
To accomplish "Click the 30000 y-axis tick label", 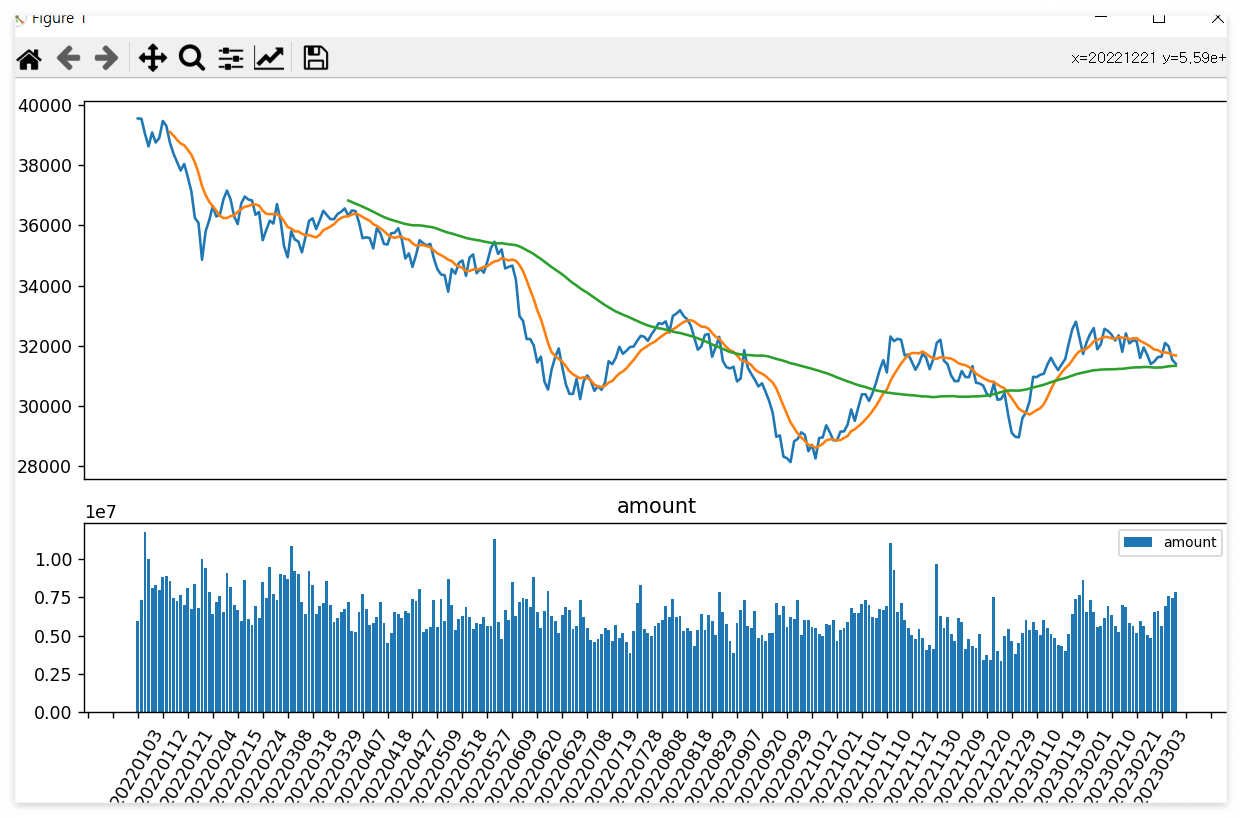I will [45, 407].
